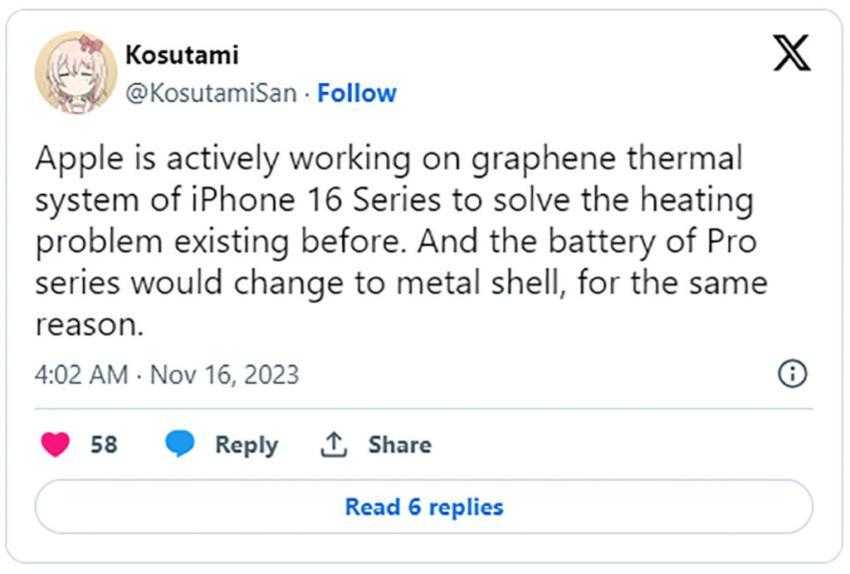Click the Share label

click(399, 444)
